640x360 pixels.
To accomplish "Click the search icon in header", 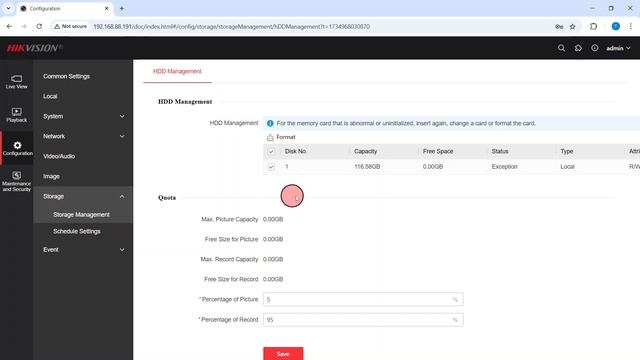I will click(561, 48).
